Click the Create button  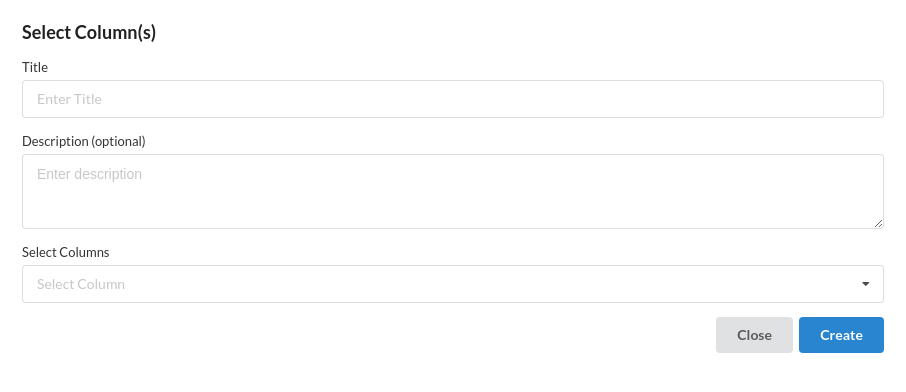(x=841, y=335)
